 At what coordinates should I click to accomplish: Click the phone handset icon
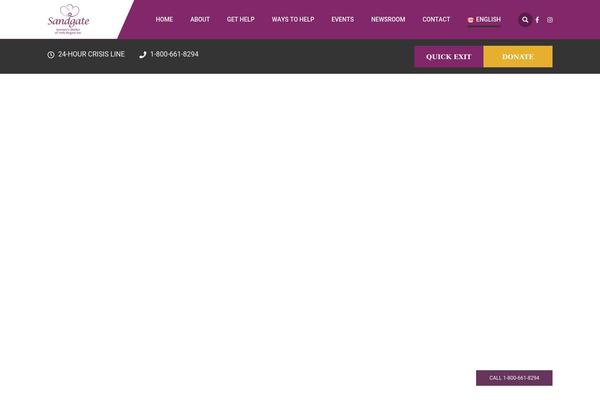pos(143,55)
